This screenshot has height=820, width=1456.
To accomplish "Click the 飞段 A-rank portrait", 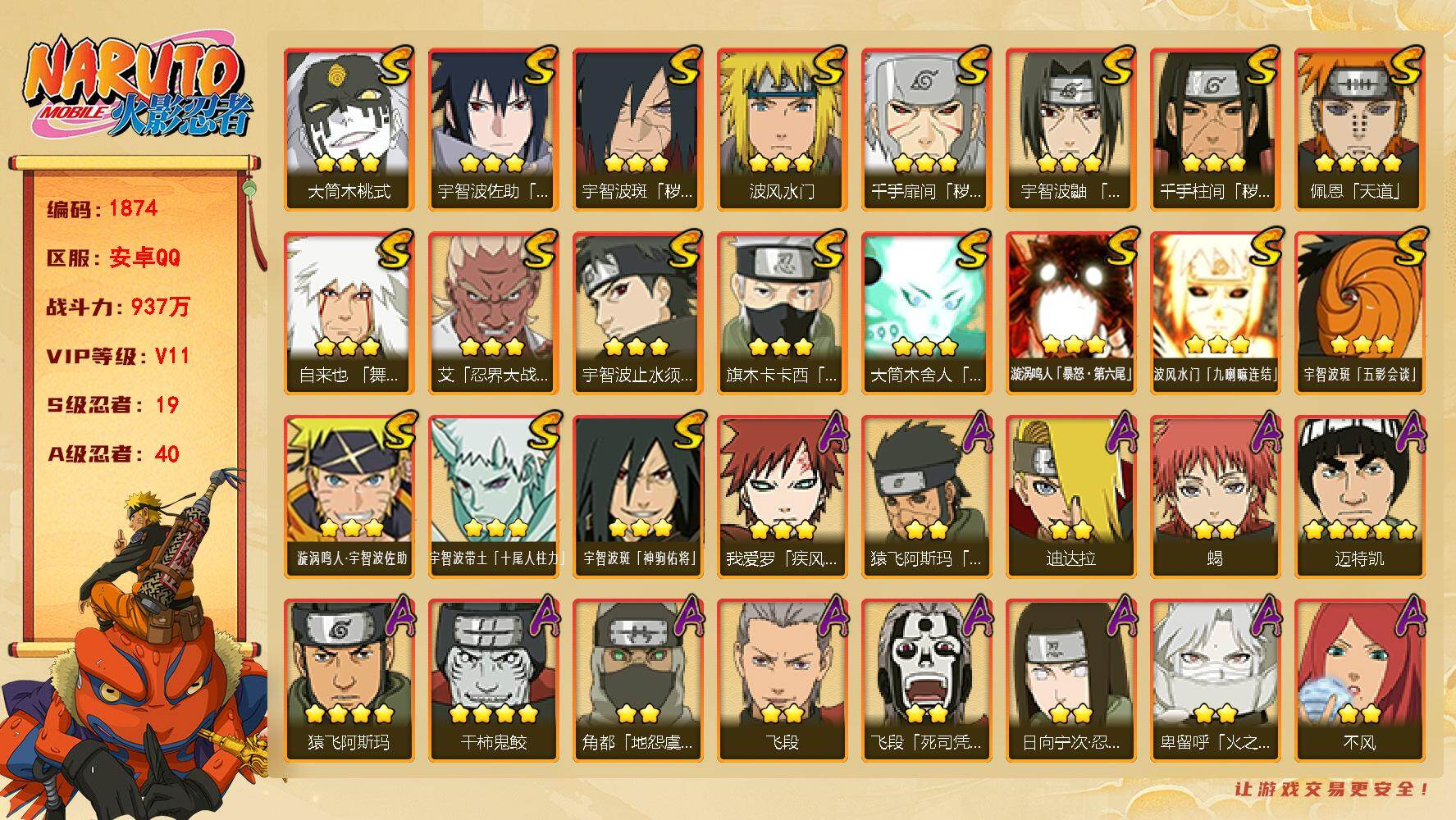I will [782, 681].
